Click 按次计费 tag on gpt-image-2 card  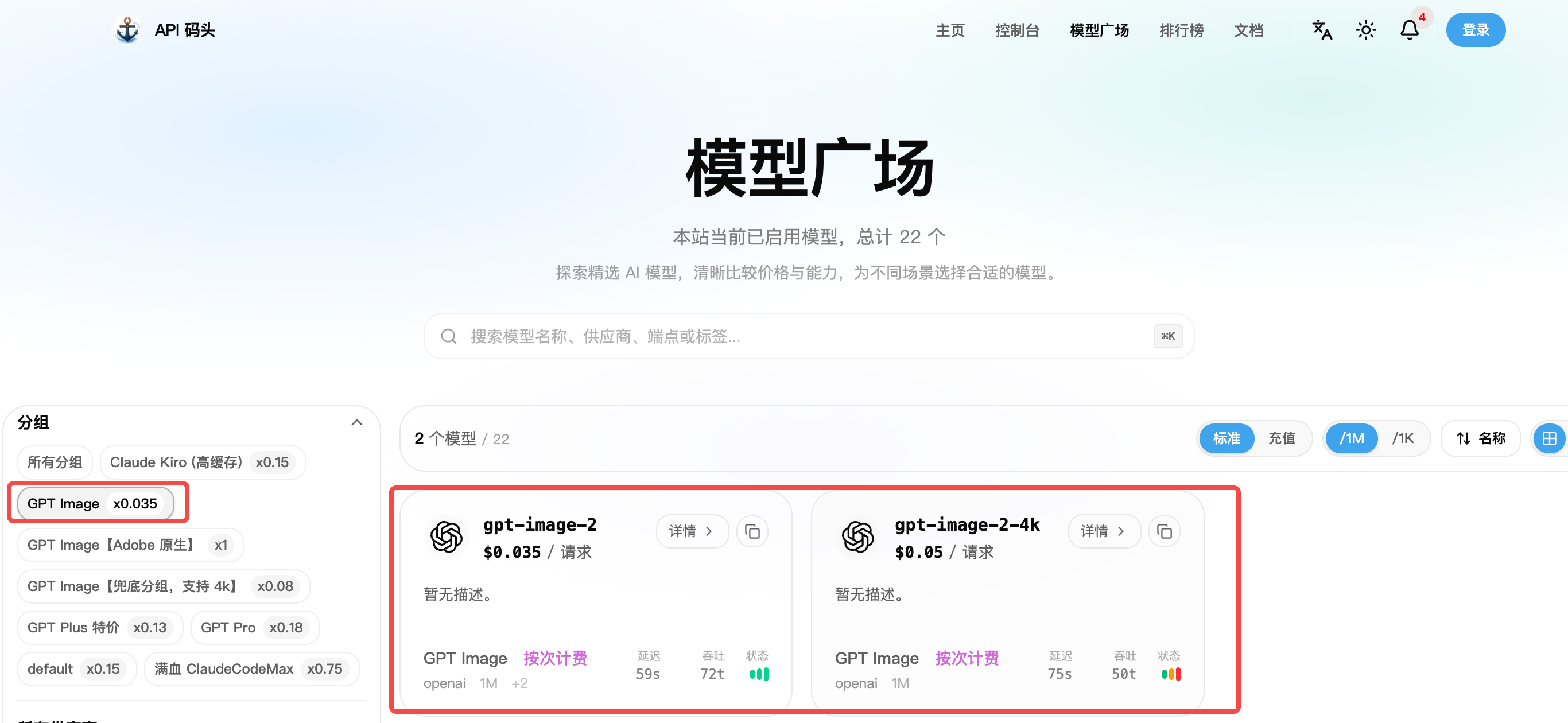[x=555, y=659]
